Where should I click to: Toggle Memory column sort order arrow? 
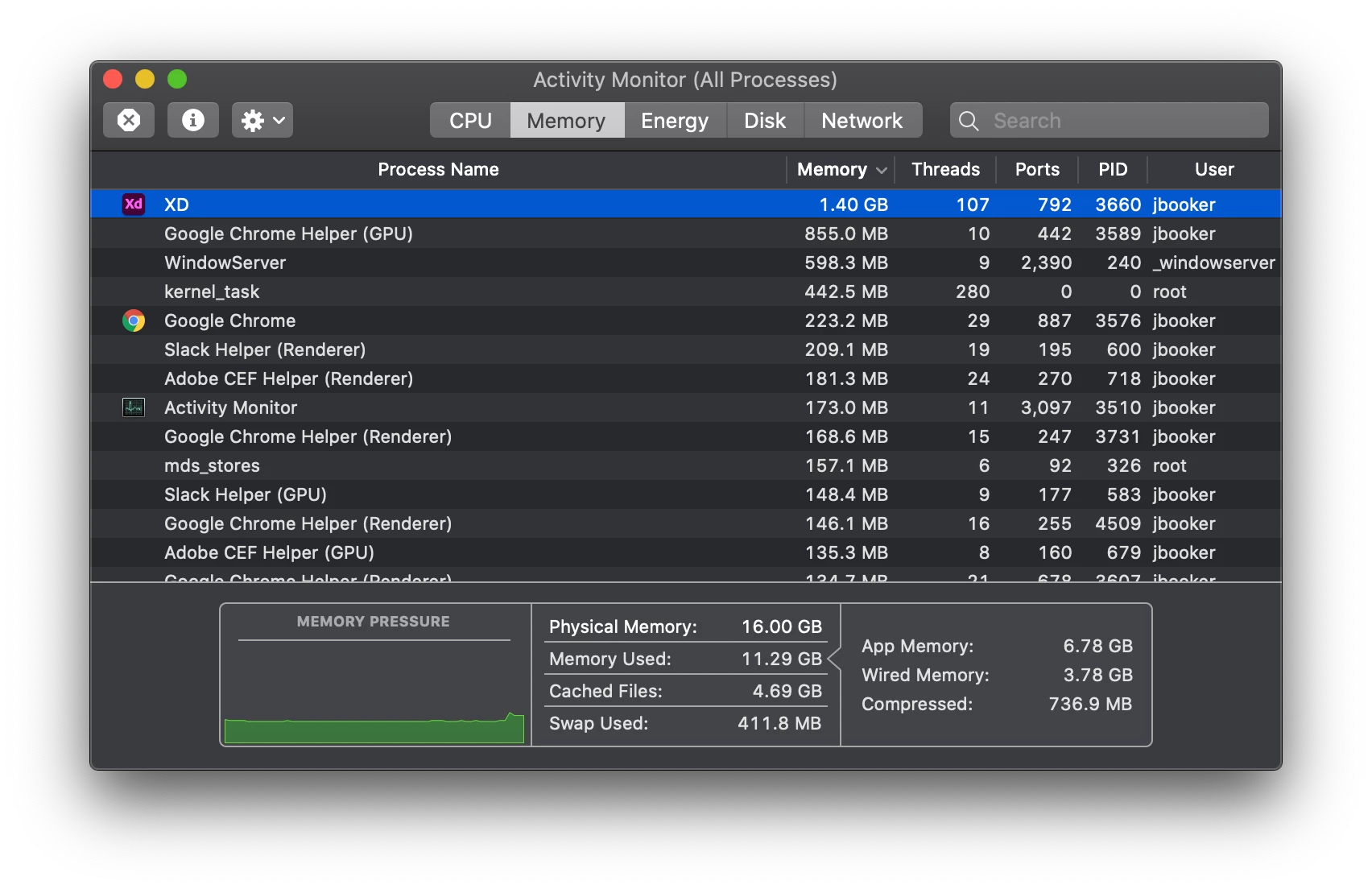pyautogui.click(x=882, y=170)
